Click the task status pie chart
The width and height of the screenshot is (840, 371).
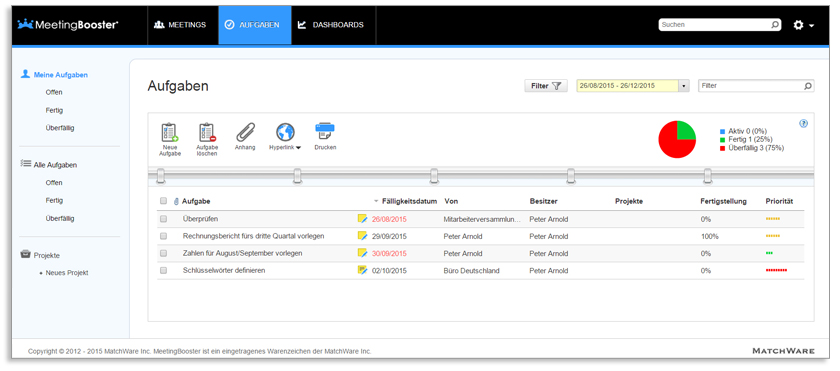point(677,139)
